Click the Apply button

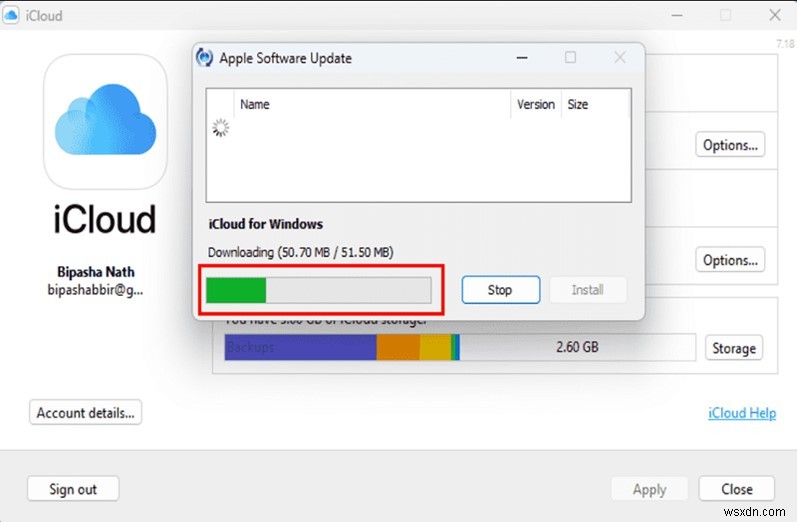point(650,489)
